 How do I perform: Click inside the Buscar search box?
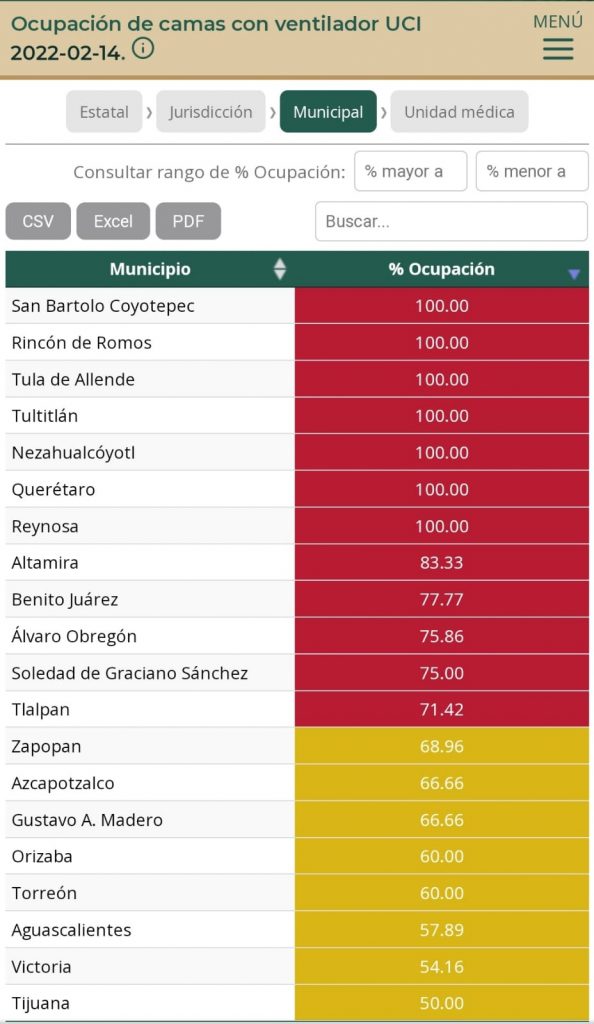(x=451, y=221)
